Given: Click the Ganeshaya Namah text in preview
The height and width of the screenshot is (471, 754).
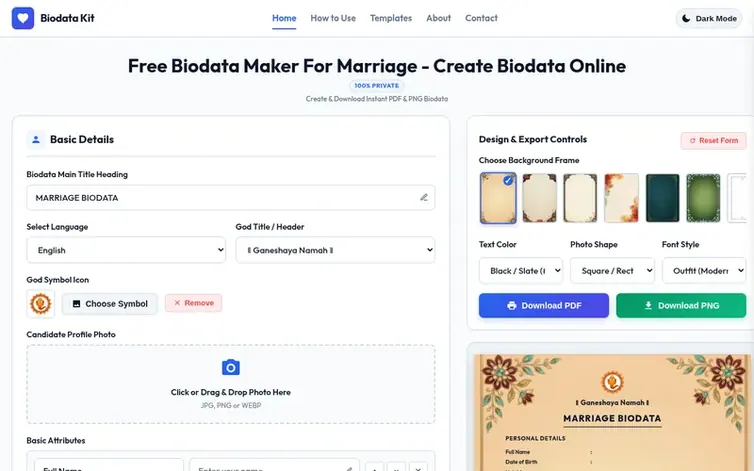Looking at the screenshot, I should 612,403.
